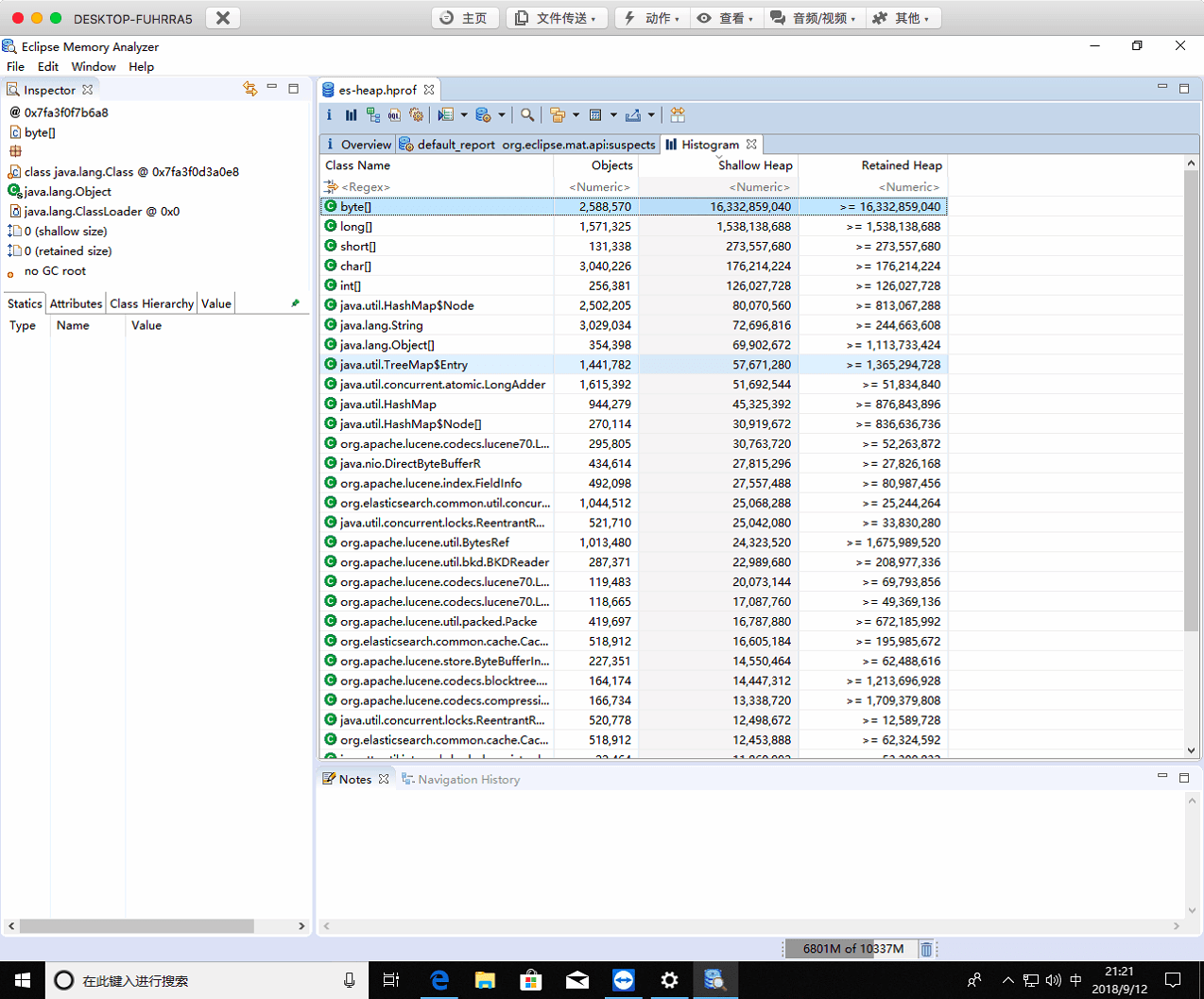Open the Edit menu
This screenshot has height=999, width=1204.
pos(48,67)
